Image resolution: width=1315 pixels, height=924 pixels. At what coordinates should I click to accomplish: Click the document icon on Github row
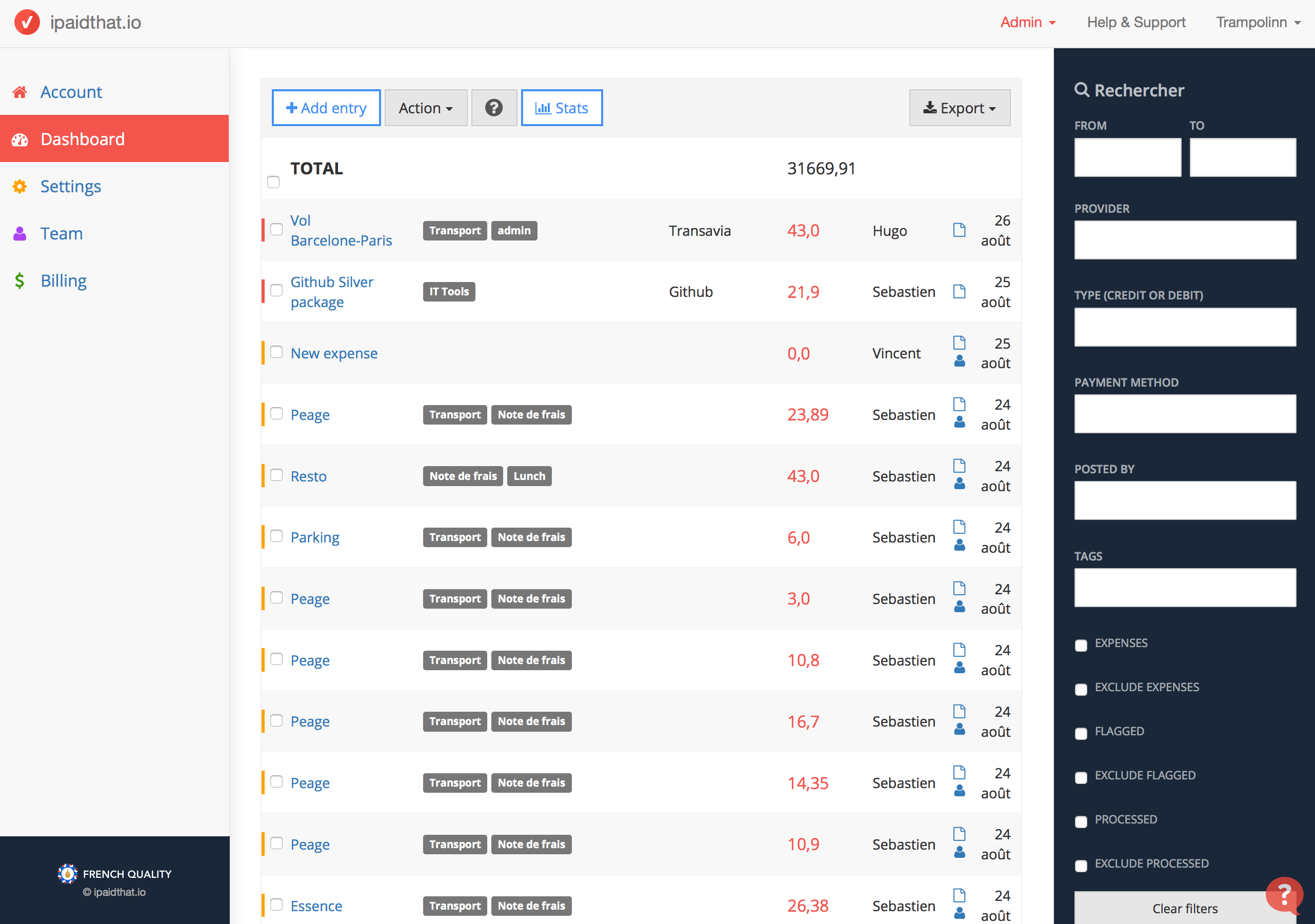959,291
